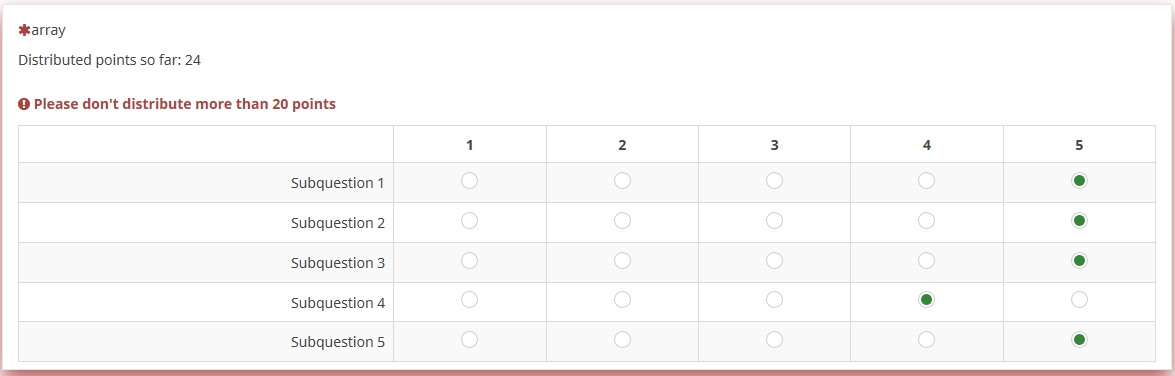
Task: Set Subquestion 3 to rating 4
Action: pos(926,261)
